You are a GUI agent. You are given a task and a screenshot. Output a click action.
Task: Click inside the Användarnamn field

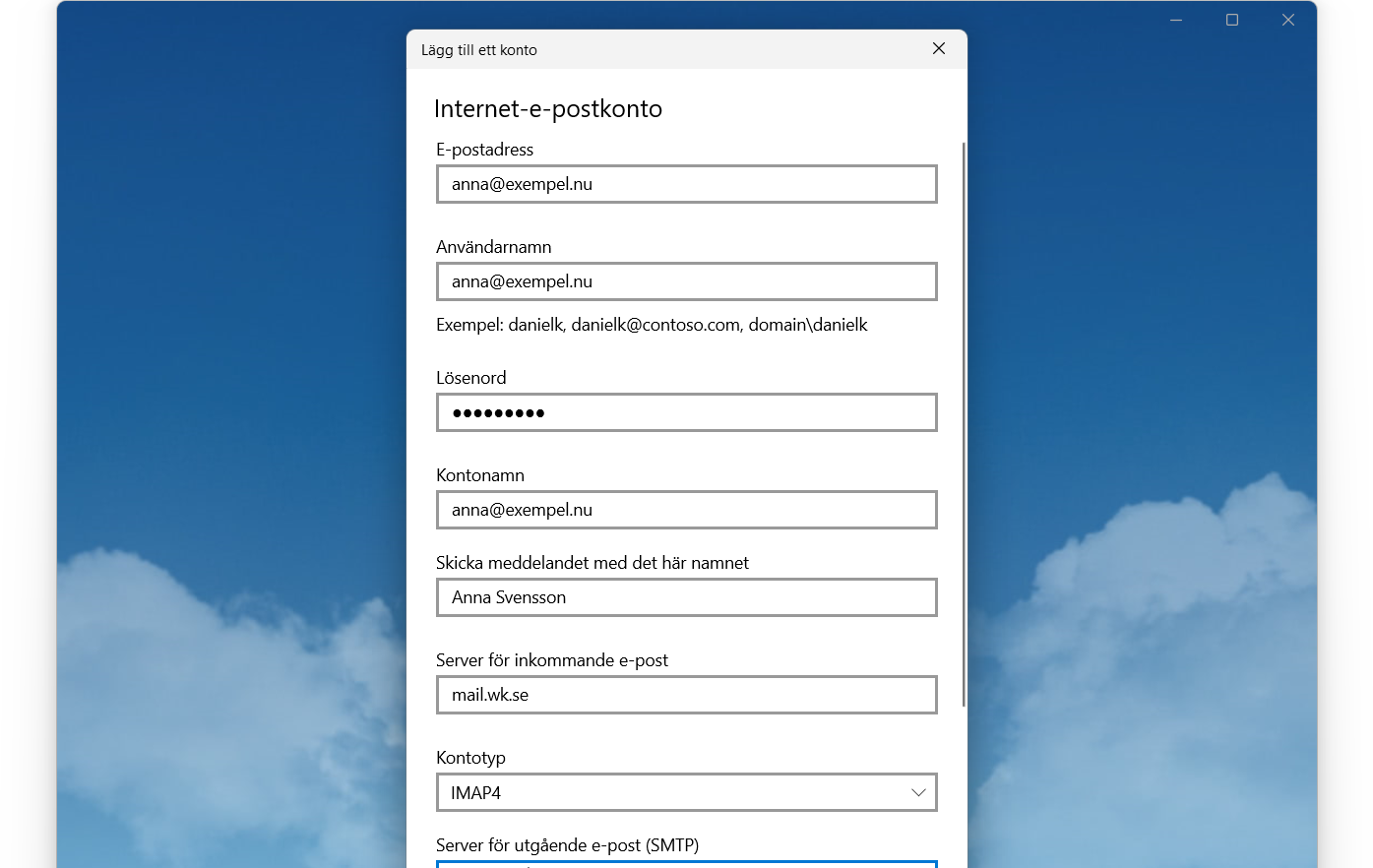(x=686, y=281)
